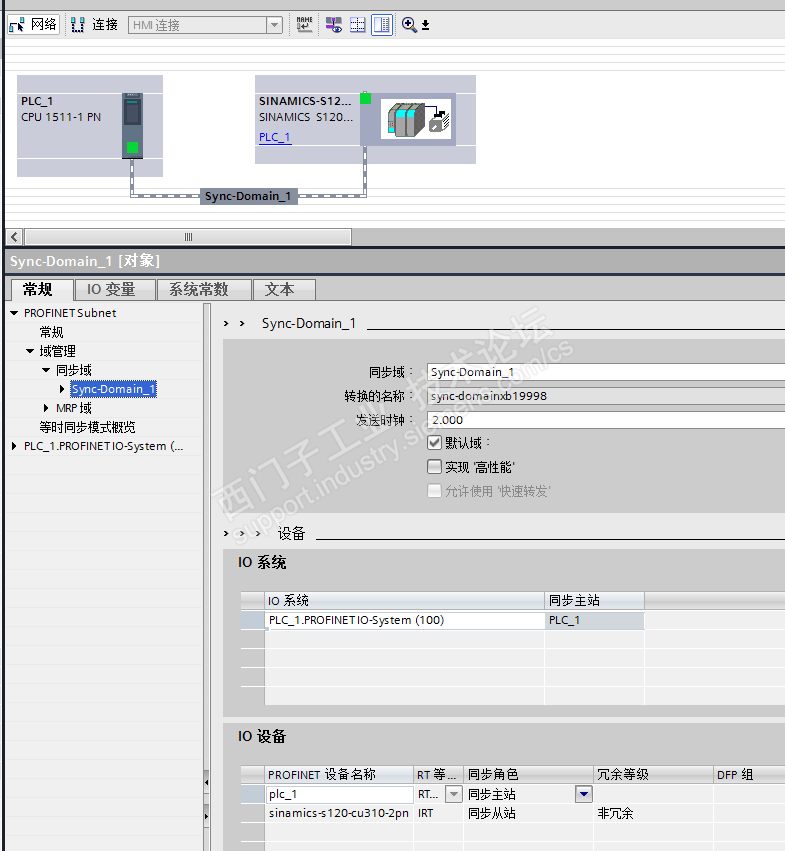Select the Sync-Domain_1 network label

click(248, 196)
